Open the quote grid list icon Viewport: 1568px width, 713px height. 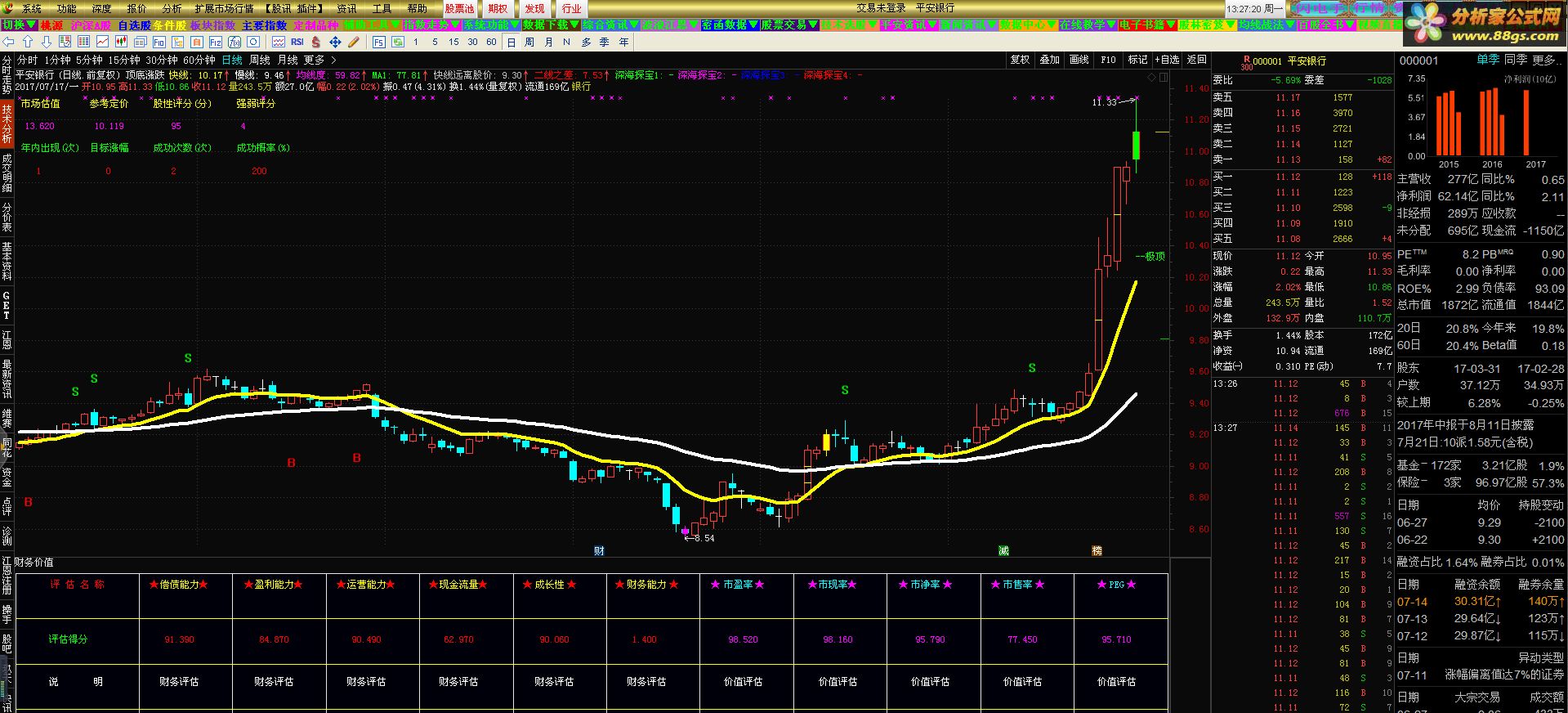pos(83,42)
